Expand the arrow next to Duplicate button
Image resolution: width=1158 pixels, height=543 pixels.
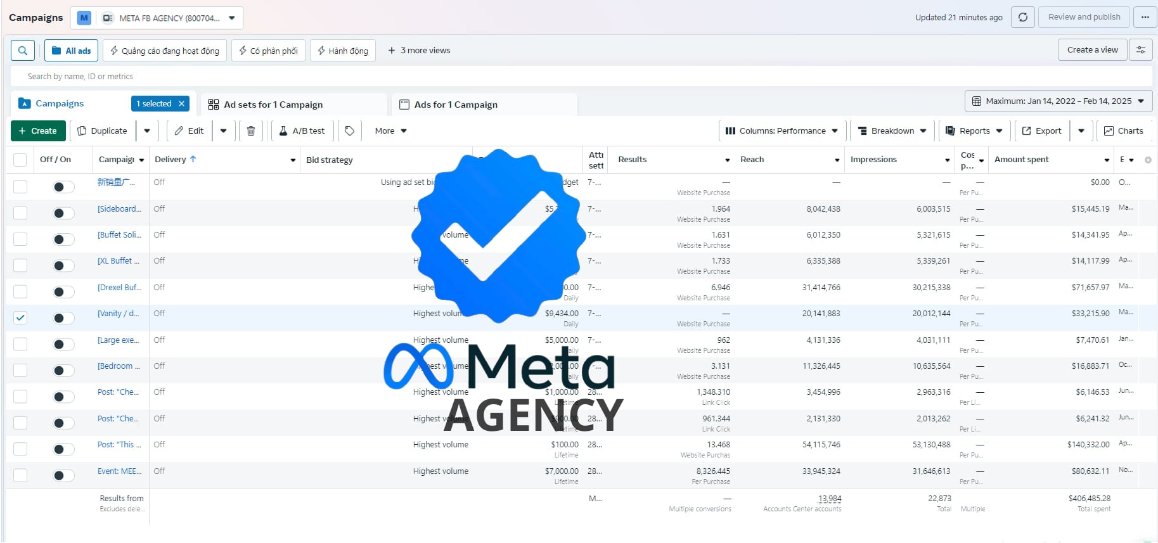146,131
